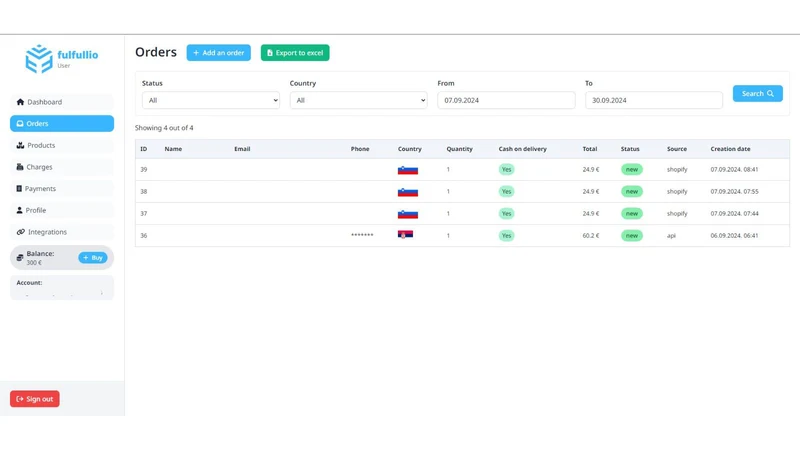Viewport: 800px width, 450px height.
Task: Click the Cash on delivery header
Action: tap(522, 149)
